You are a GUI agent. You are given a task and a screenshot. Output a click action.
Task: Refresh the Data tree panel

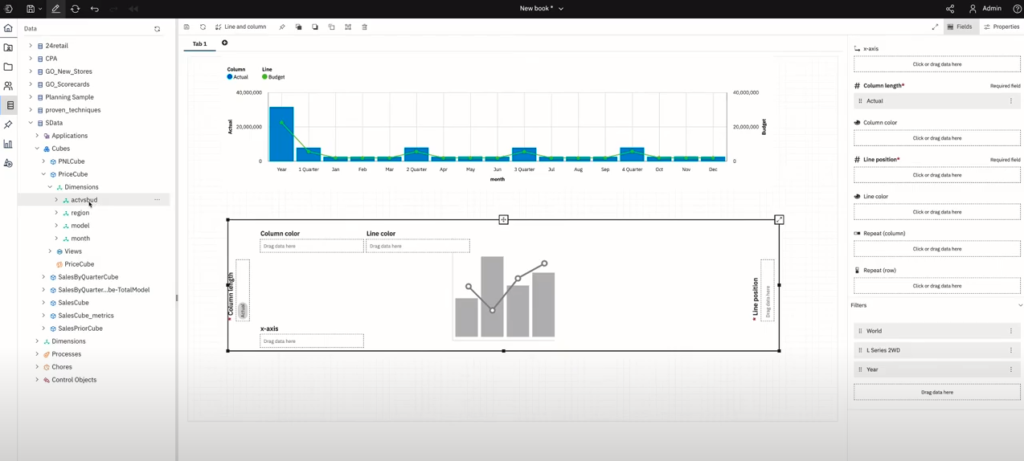point(157,29)
